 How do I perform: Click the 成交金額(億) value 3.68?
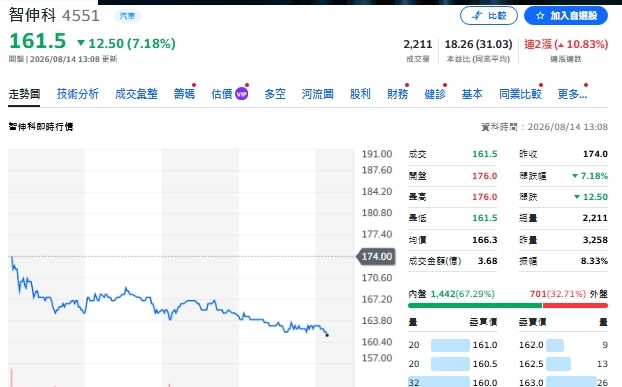click(x=488, y=261)
